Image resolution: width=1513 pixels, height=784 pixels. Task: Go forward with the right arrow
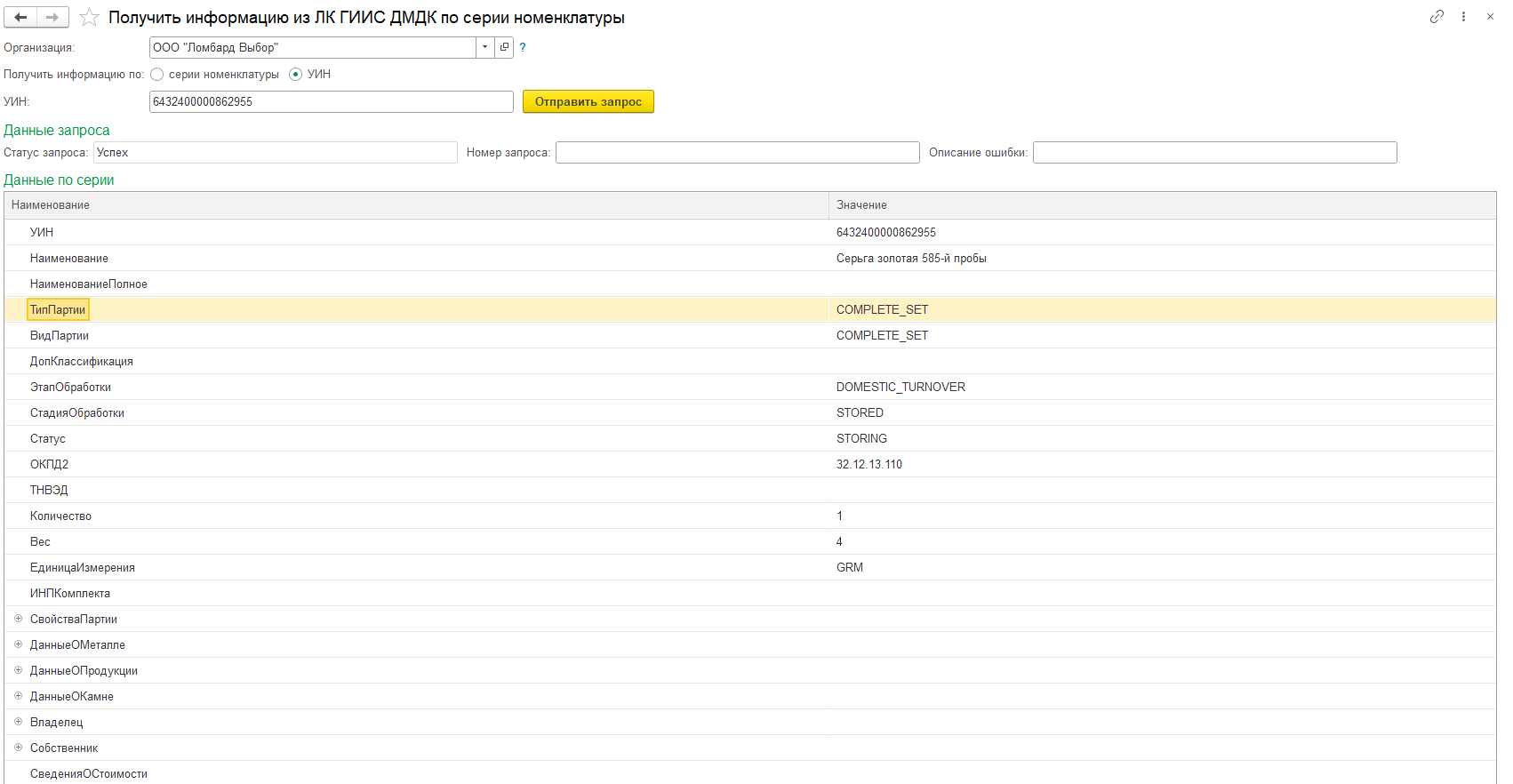52,17
